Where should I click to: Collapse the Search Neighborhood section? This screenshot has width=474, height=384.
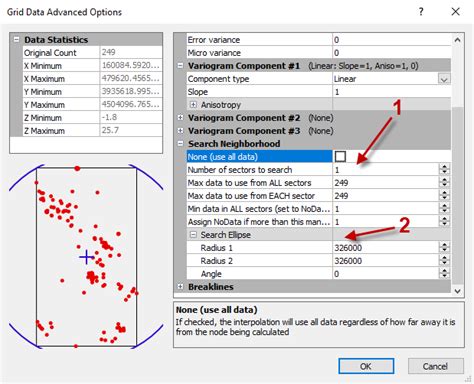(x=180, y=144)
